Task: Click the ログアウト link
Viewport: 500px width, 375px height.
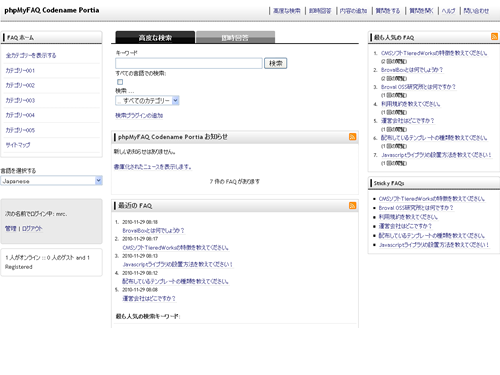Action: 32,228
